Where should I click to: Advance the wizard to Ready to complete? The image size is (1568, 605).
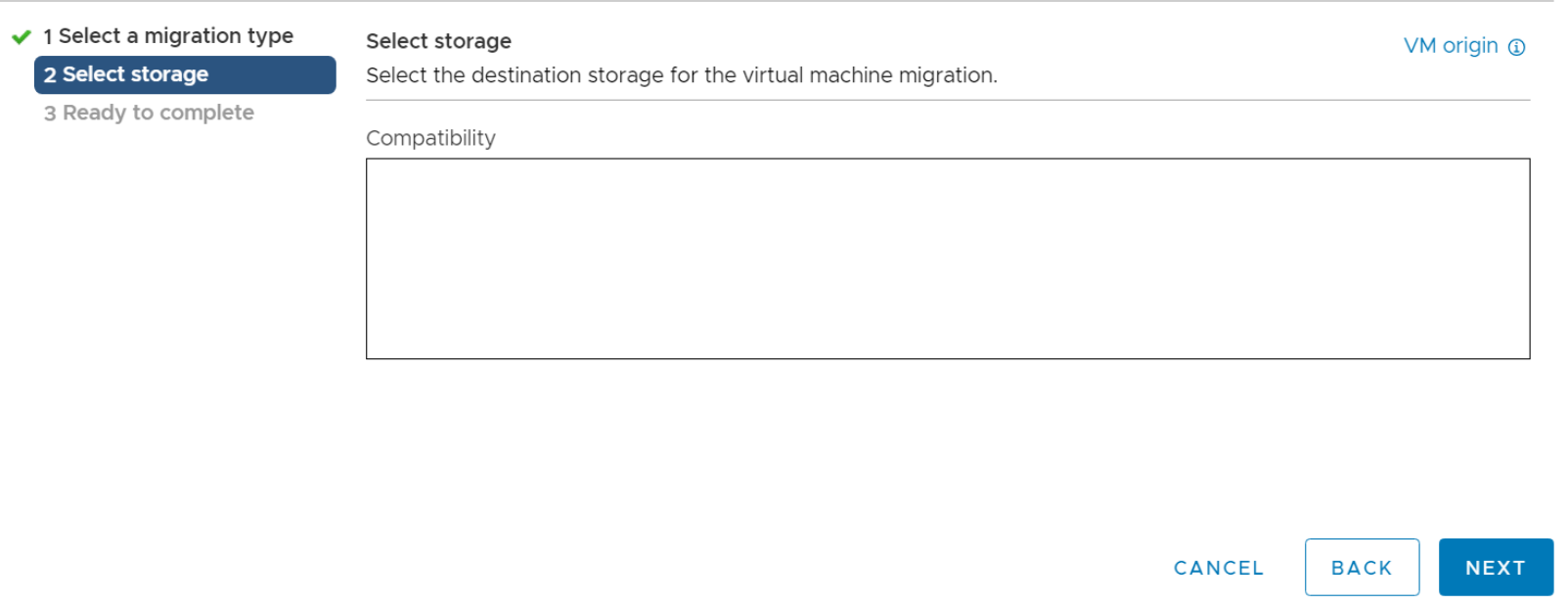1495,567
